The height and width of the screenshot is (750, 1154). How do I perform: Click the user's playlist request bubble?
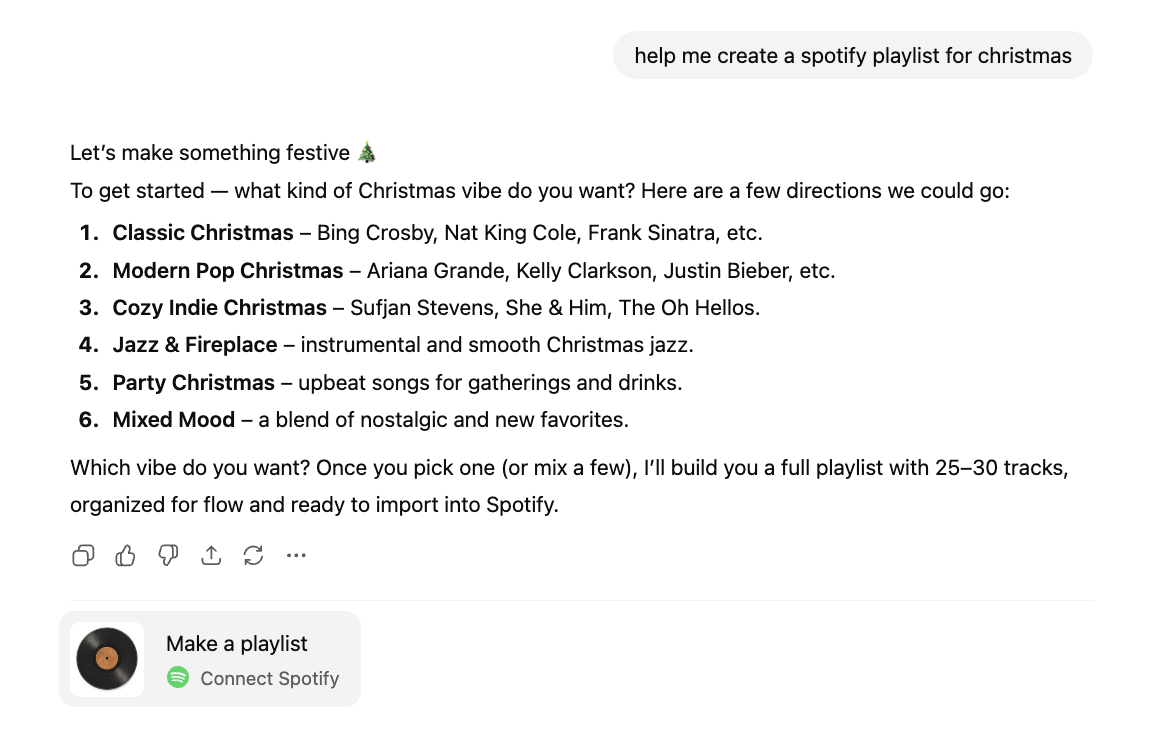tap(853, 55)
